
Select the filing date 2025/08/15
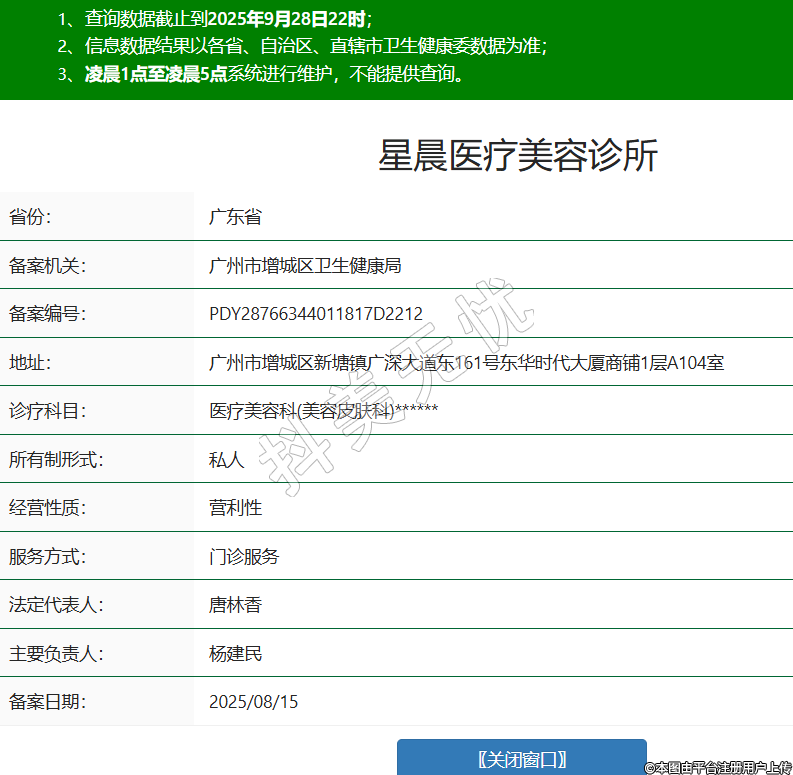[253, 702]
